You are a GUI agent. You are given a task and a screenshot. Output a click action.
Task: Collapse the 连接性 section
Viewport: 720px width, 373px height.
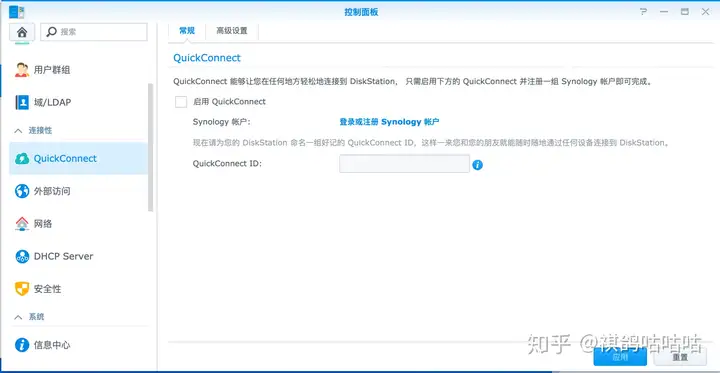coord(18,131)
